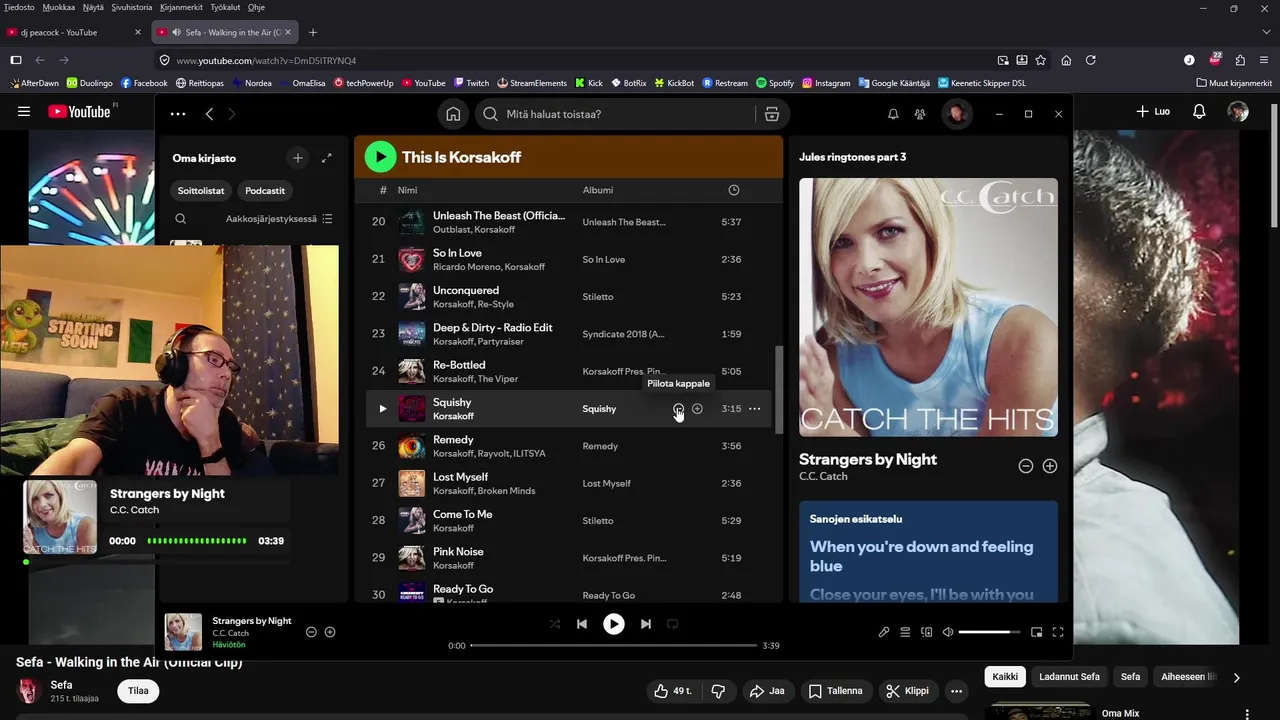Open Spotify browse icon in search bar
This screenshot has height=720, width=1280.
pos(772,114)
